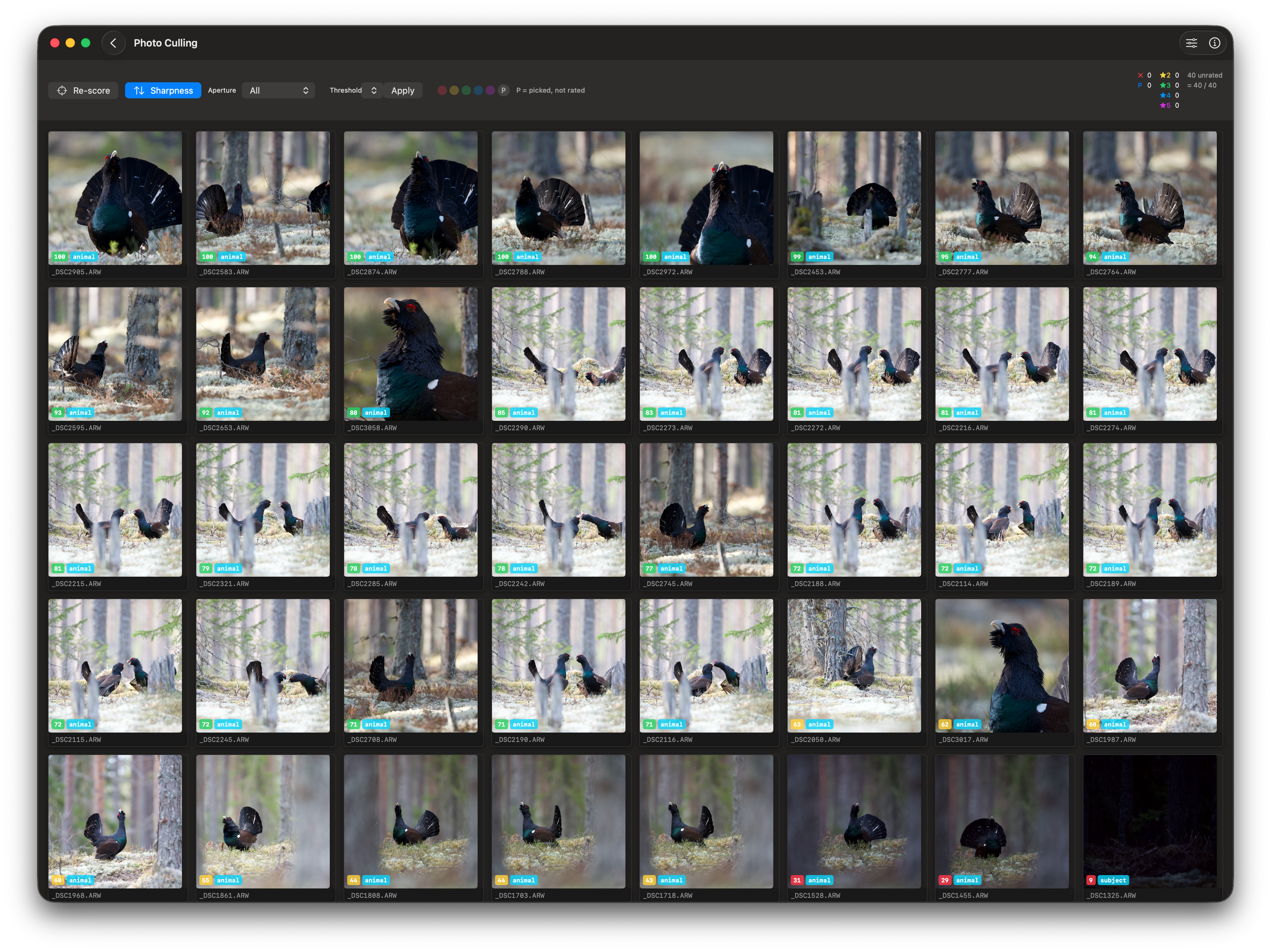Viewport: 1271px width, 952px height.
Task: Select the _DSC3058.ARW thumbnail
Action: (410, 354)
